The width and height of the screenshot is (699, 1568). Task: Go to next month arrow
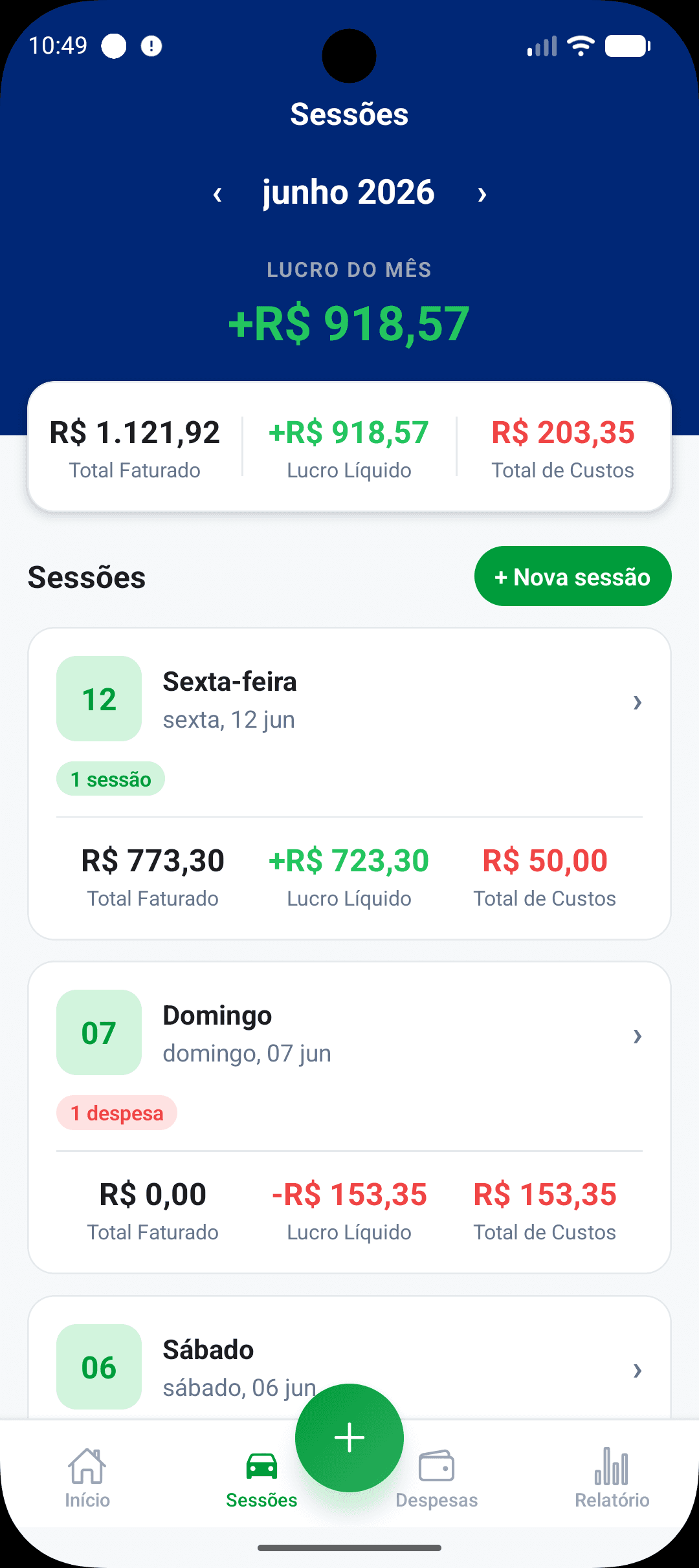coord(482,193)
